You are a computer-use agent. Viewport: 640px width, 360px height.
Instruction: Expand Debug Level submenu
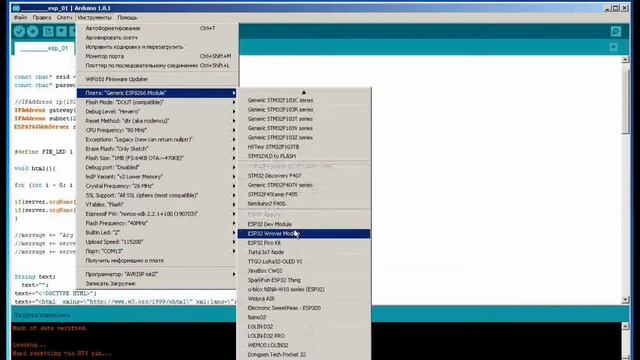point(157,111)
